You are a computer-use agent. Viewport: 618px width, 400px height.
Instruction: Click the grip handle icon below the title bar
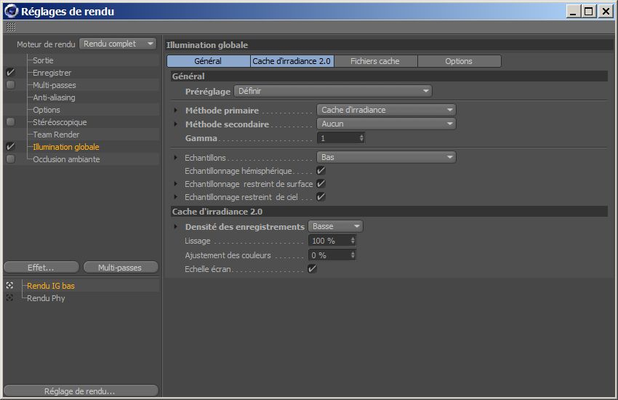click(x=11, y=27)
